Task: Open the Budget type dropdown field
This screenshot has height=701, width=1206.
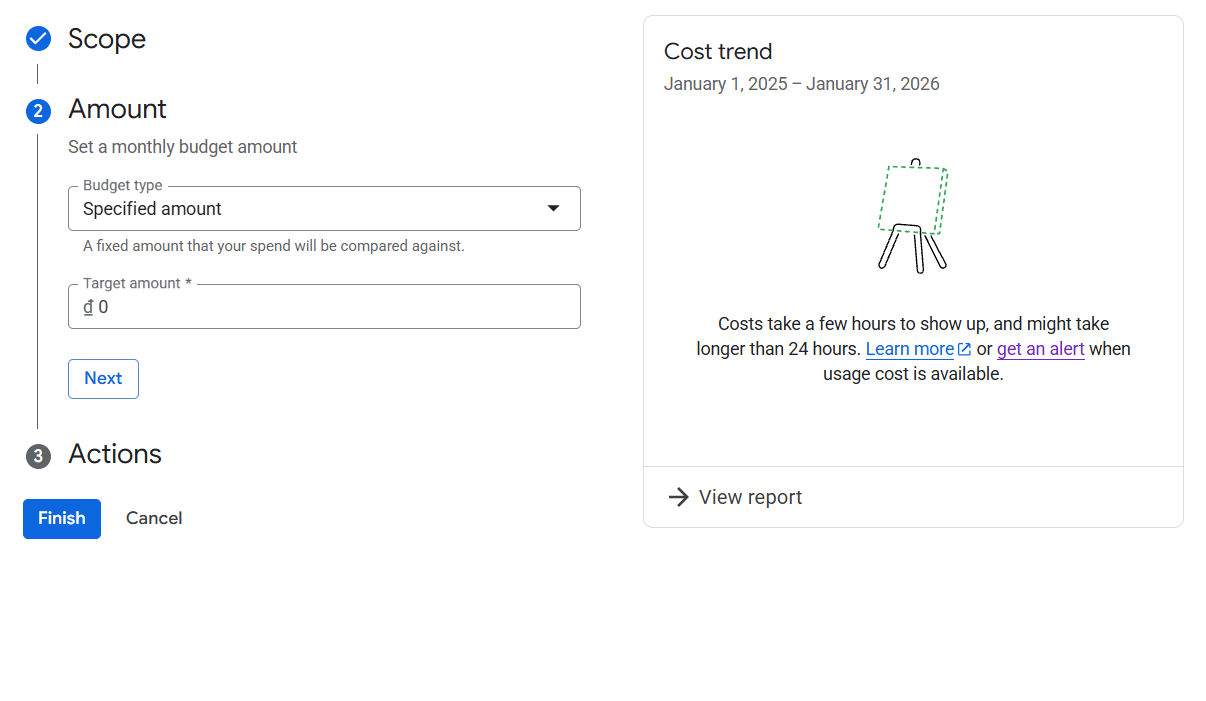Action: pyautogui.click(x=310, y=209)
